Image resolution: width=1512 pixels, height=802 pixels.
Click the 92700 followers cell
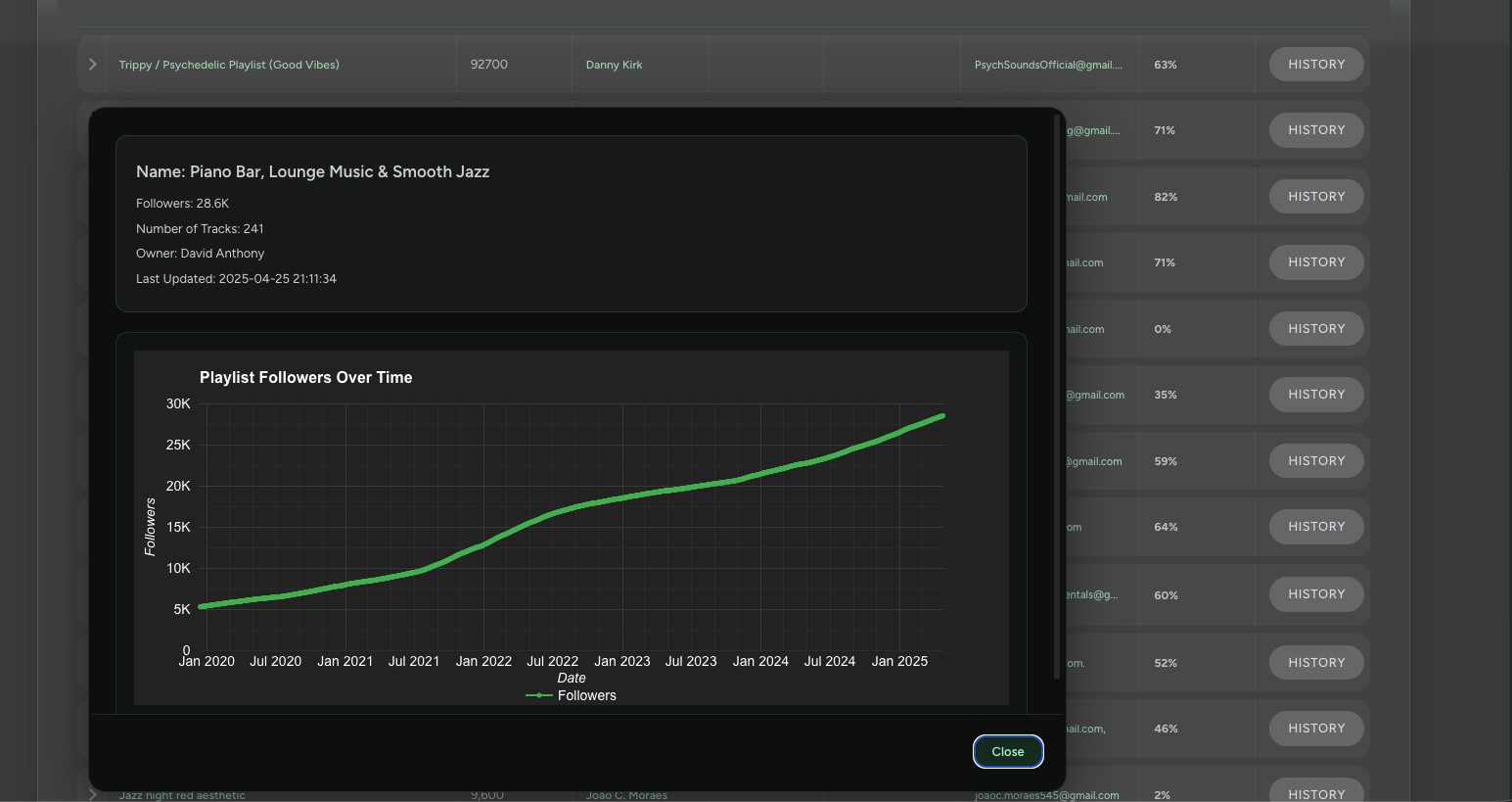488,65
